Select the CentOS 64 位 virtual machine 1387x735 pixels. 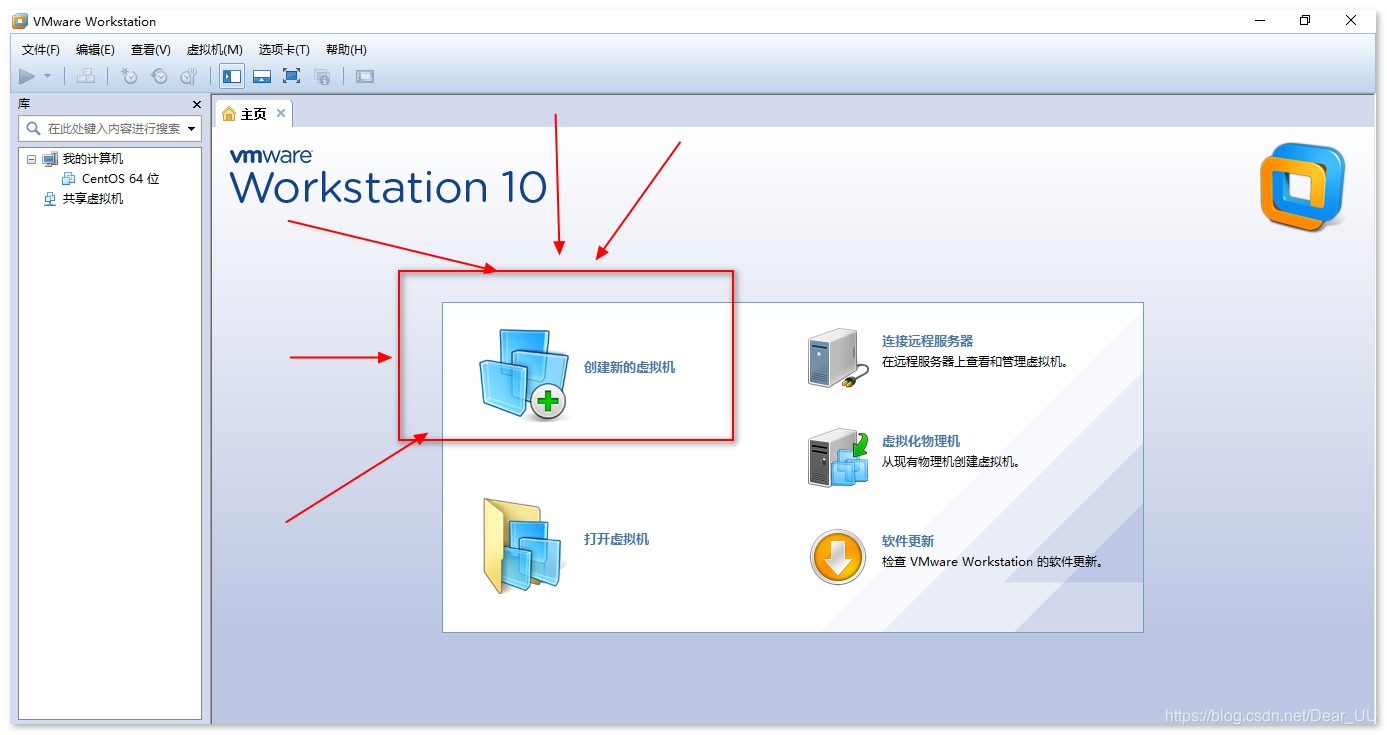[121, 179]
